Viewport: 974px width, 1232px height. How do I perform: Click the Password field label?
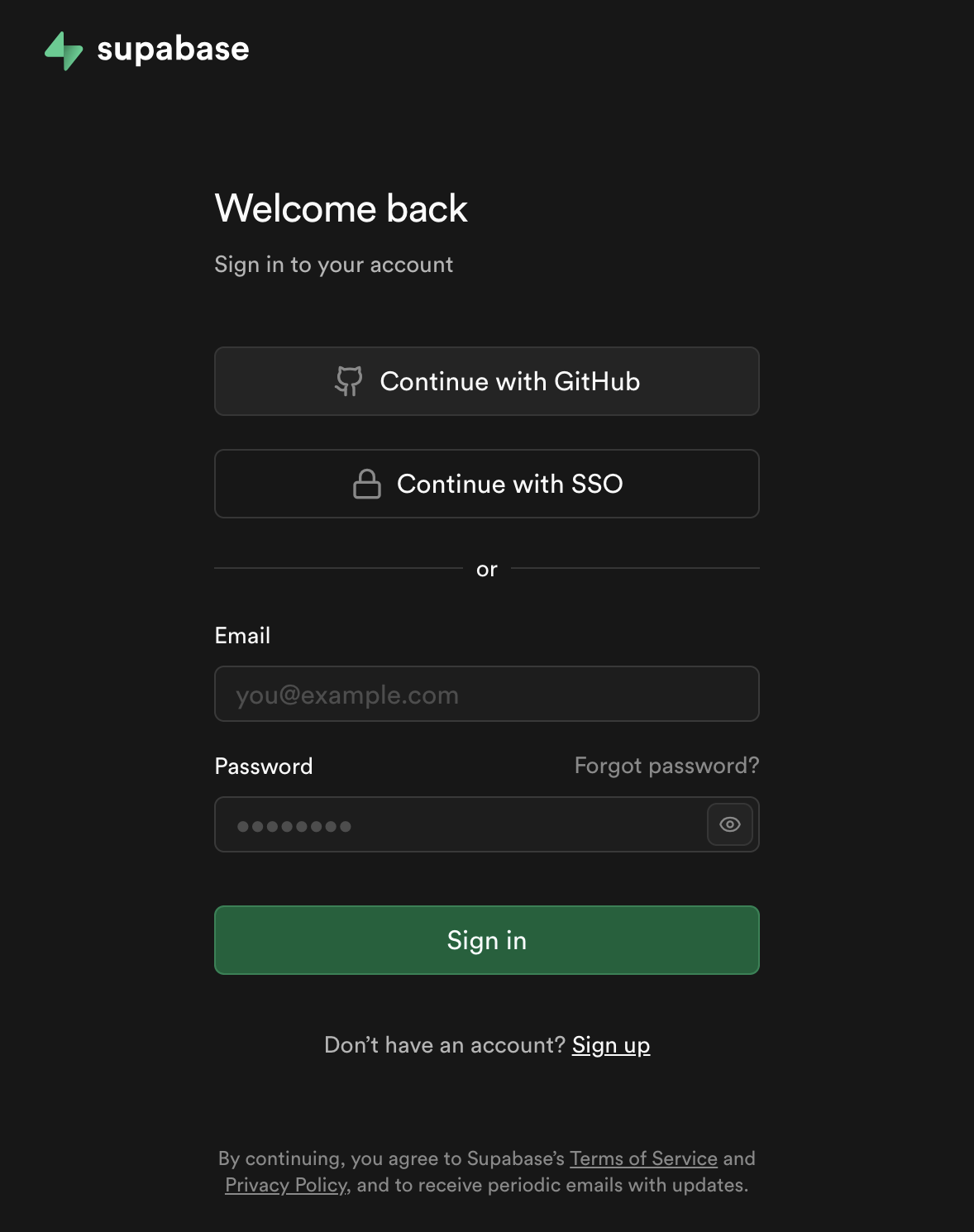[x=264, y=766]
